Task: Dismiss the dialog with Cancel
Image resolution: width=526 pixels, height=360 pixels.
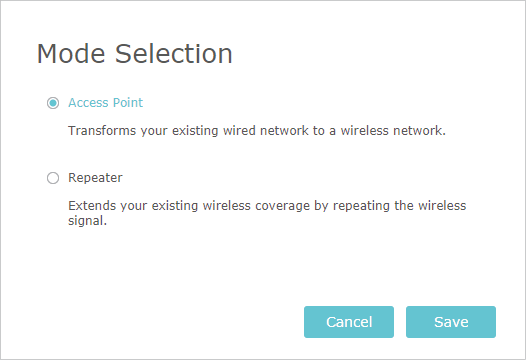Action: coord(349,322)
